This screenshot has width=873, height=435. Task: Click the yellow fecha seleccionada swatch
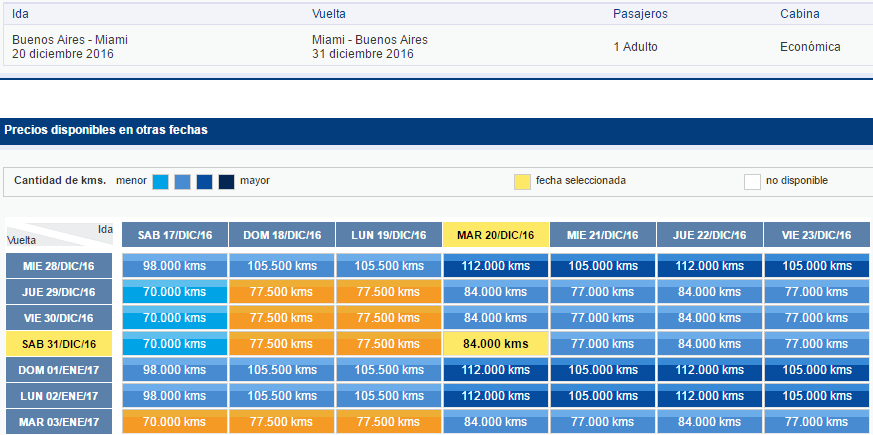tap(522, 182)
